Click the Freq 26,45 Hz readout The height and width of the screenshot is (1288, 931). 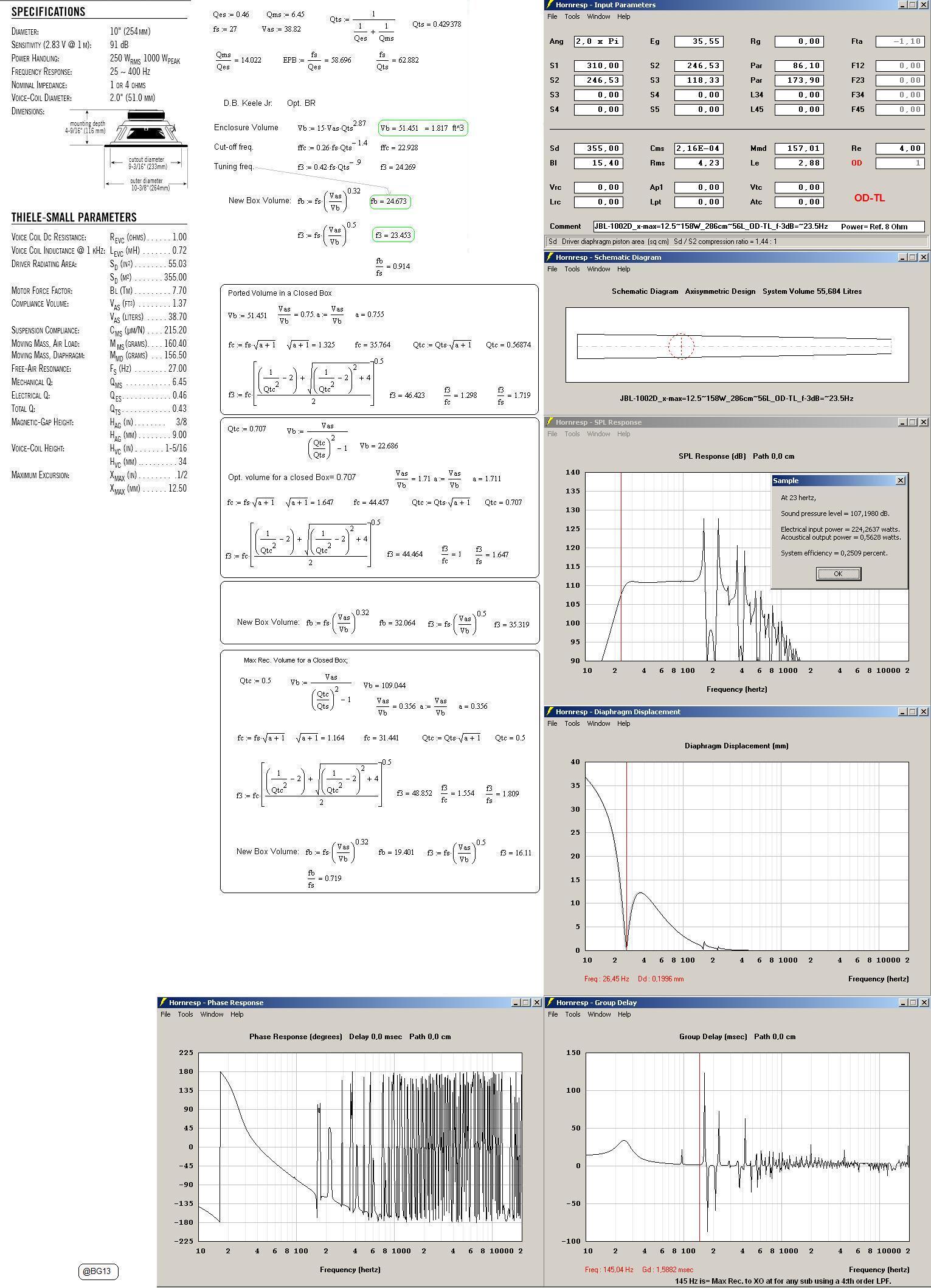click(607, 979)
